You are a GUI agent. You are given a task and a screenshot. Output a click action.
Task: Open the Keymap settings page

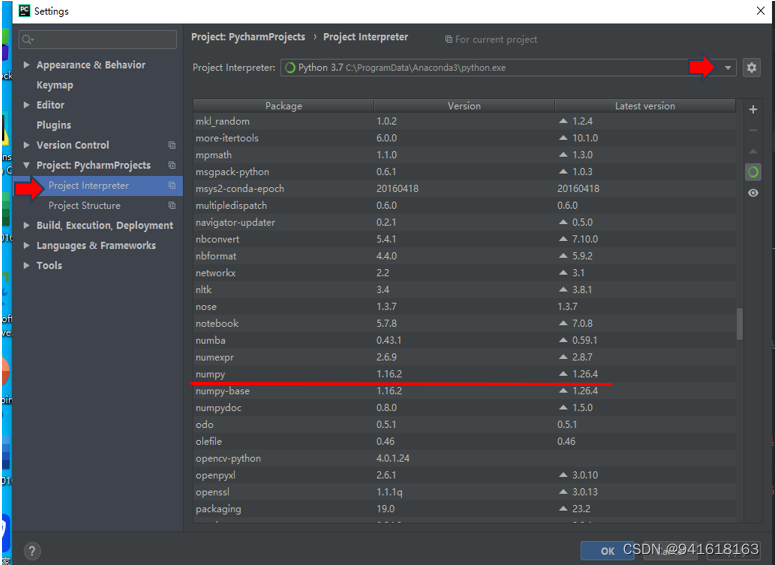pyautogui.click(x=55, y=85)
